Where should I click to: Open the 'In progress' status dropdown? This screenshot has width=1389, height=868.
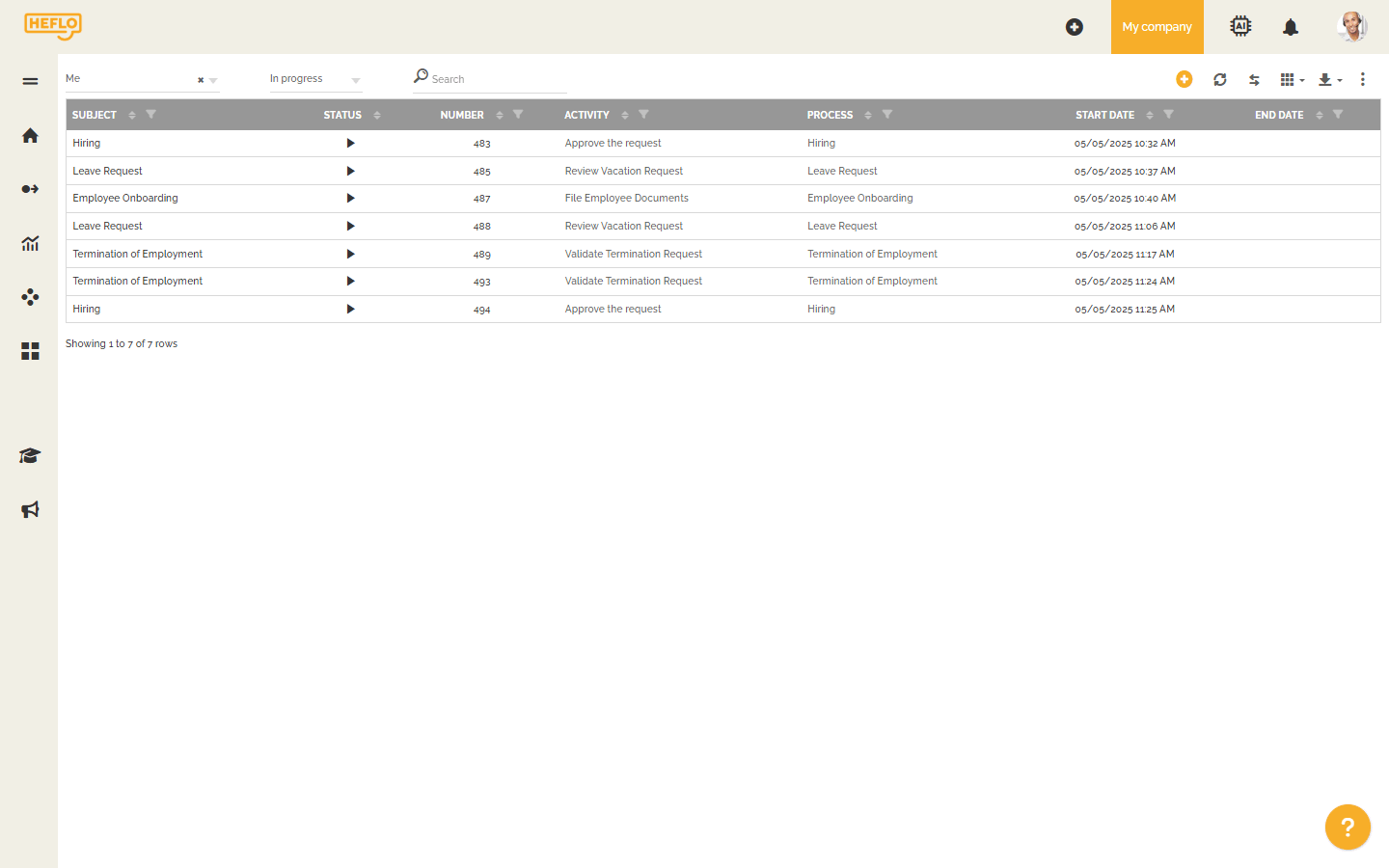click(x=313, y=78)
